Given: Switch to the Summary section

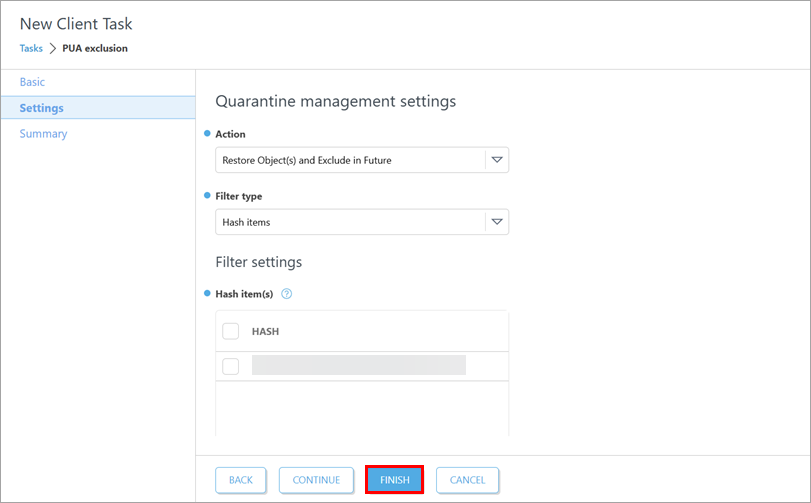Looking at the screenshot, I should pyautogui.click(x=43, y=134).
